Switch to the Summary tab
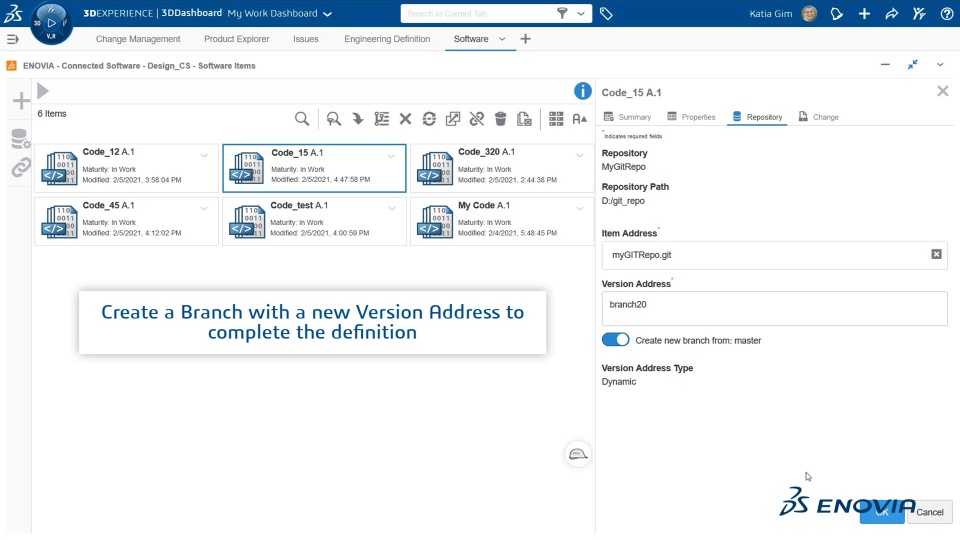Image resolution: width=960 pixels, height=540 pixels. [628, 117]
